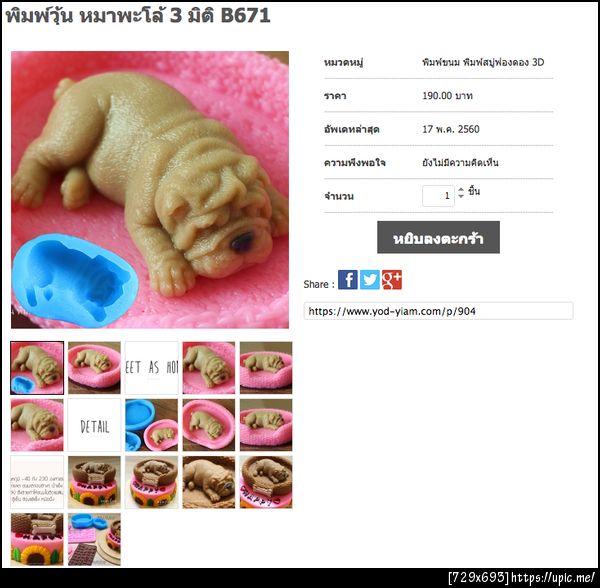Viewport: 600px width, 588px height.
Task: Share product on Twitter icon
Action: 370,280
